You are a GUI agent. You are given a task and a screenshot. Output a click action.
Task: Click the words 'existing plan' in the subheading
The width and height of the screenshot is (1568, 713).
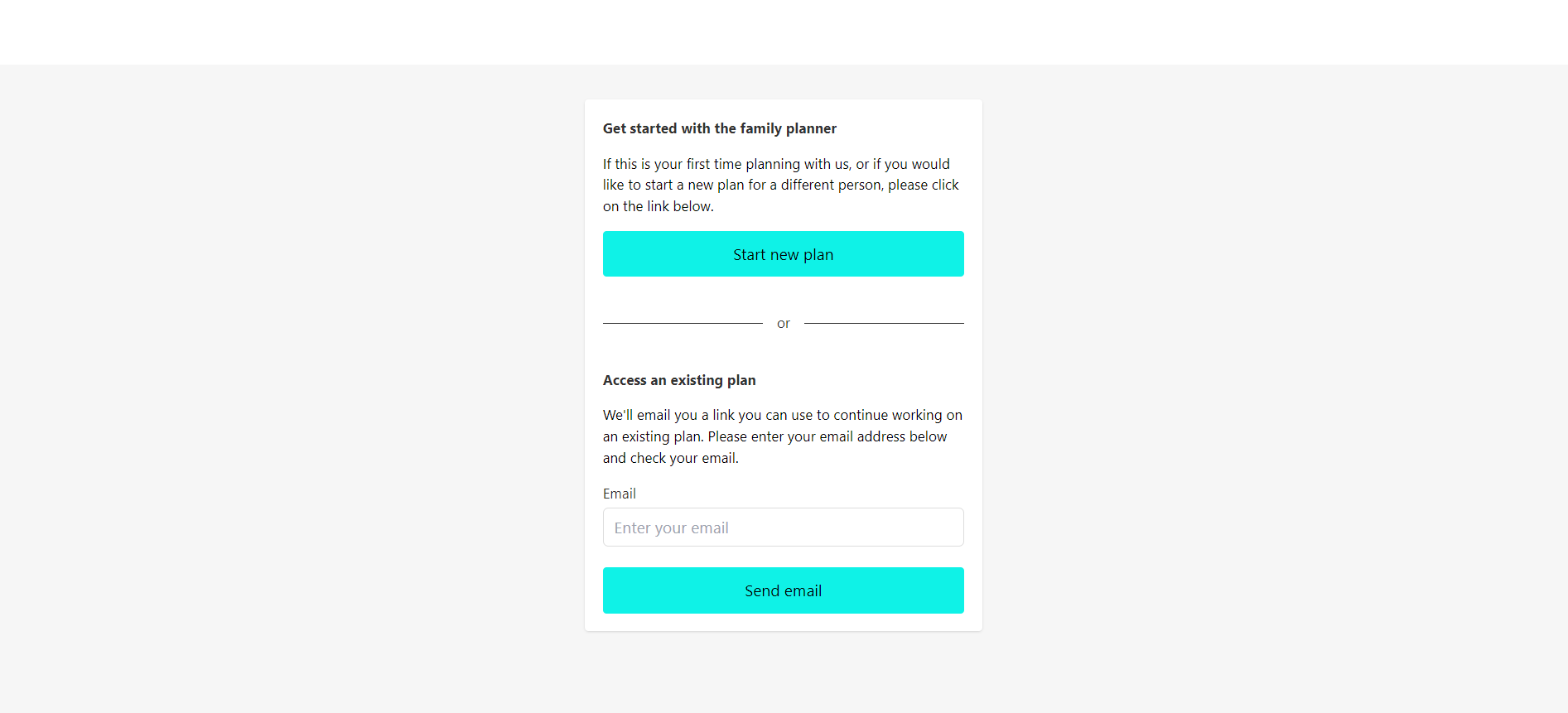pos(712,380)
